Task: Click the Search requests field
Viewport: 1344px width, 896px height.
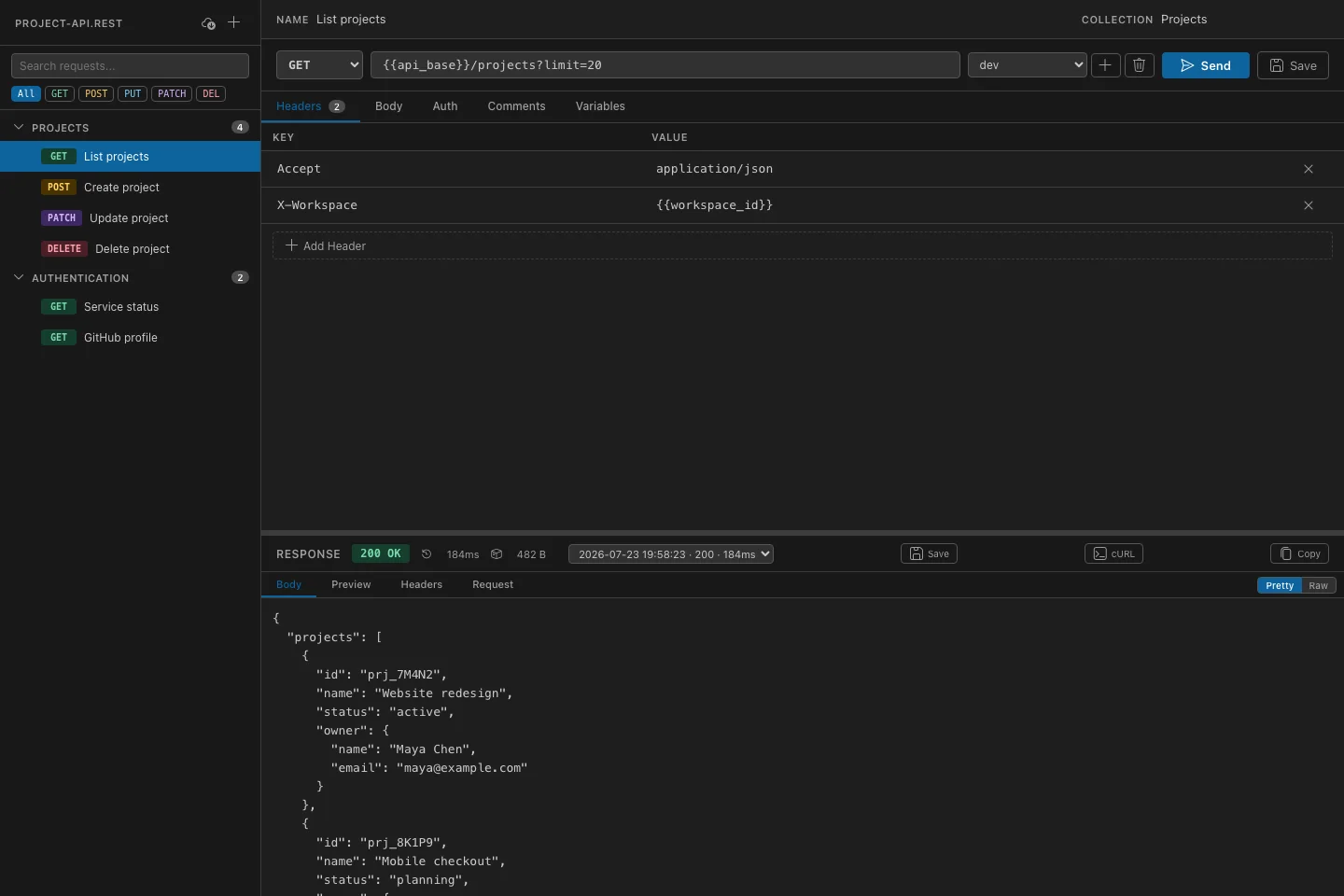Action: pos(130,65)
